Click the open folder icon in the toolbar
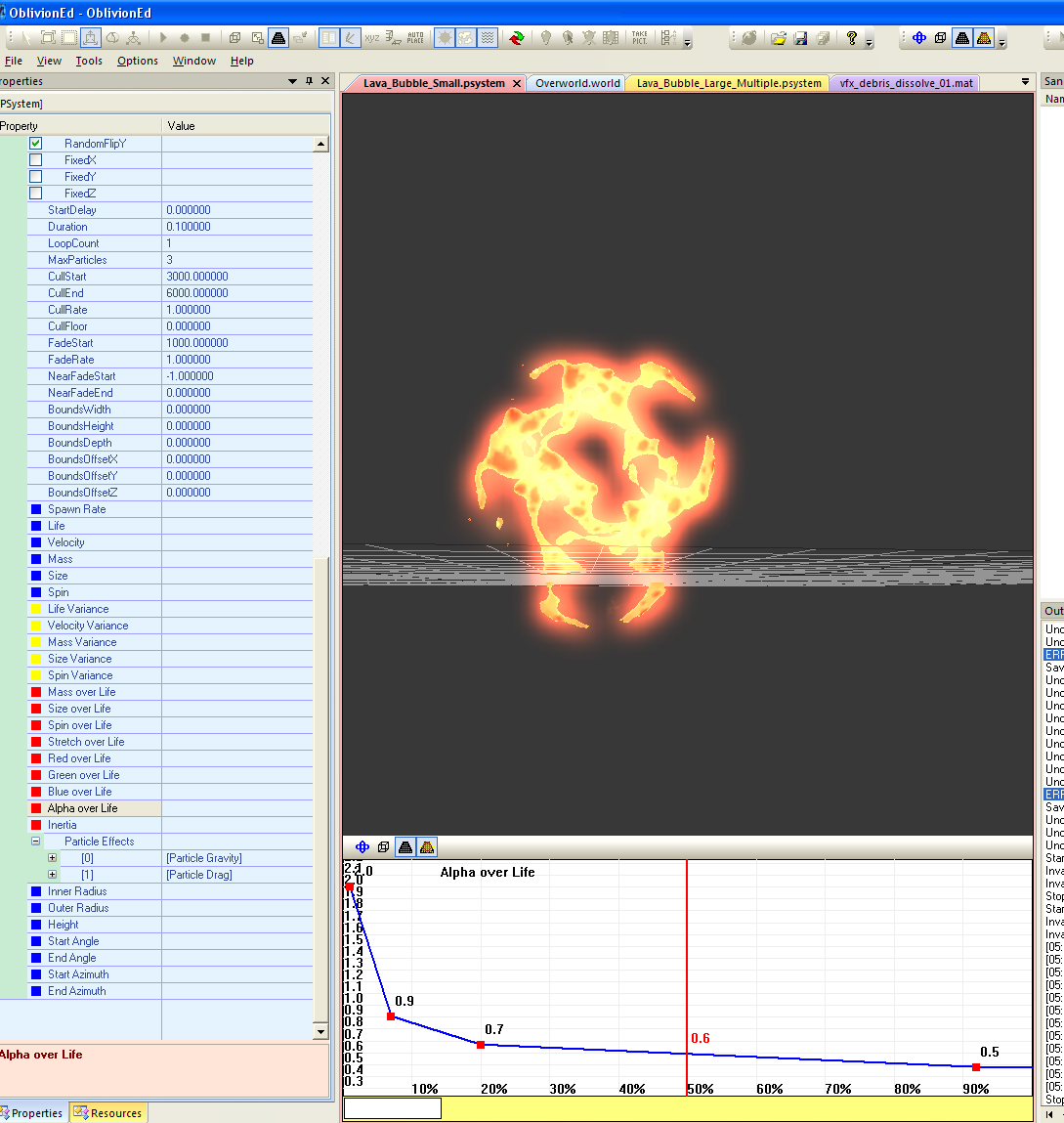Screen dimensions: 1064x1123 click(779, 38)
